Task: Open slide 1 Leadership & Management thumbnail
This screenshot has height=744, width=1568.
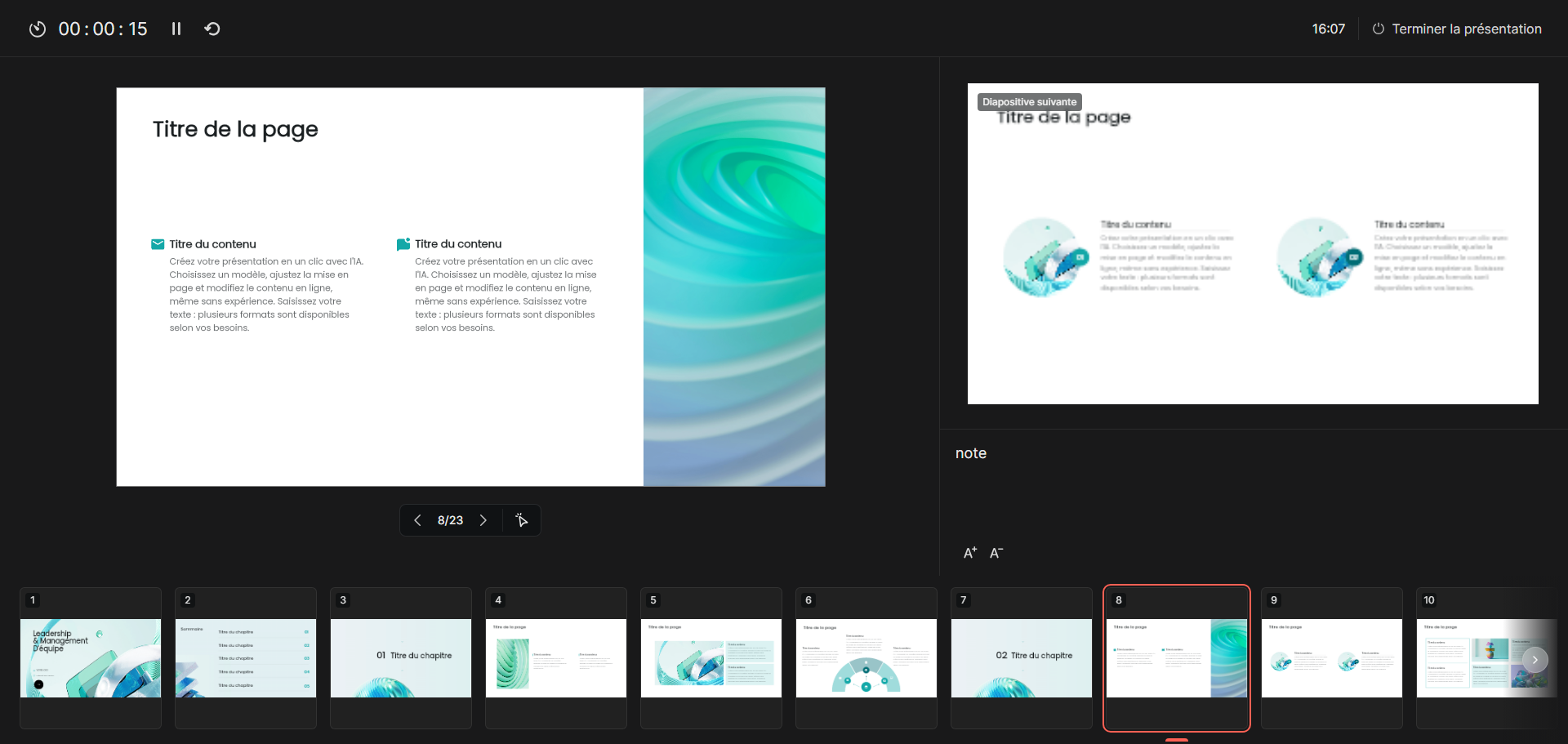Action: coord(91,657)
